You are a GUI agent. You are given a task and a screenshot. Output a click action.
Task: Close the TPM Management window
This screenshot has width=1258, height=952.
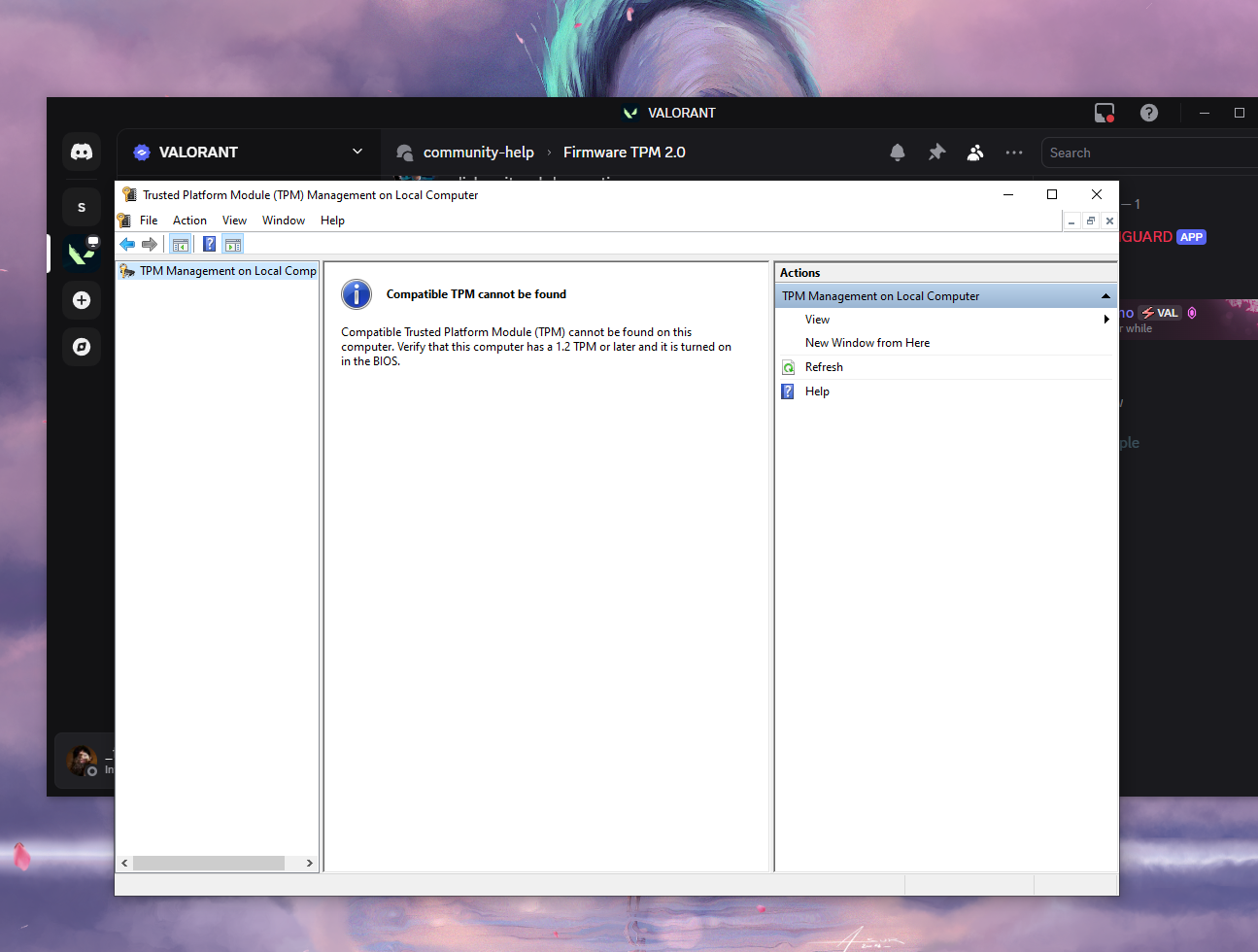(1097, 194)
